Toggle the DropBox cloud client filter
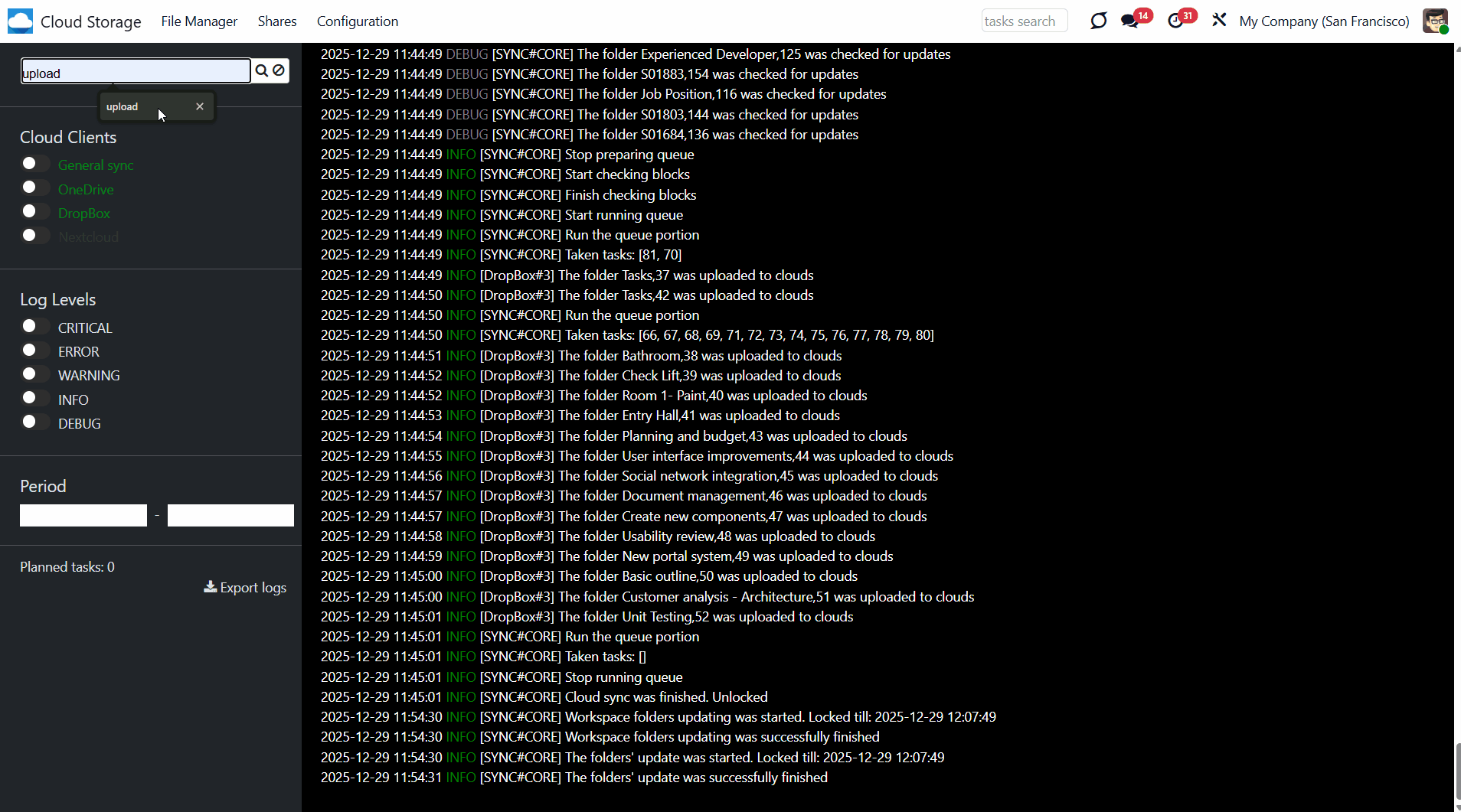 pyautogui.click(x=35, y=212)
